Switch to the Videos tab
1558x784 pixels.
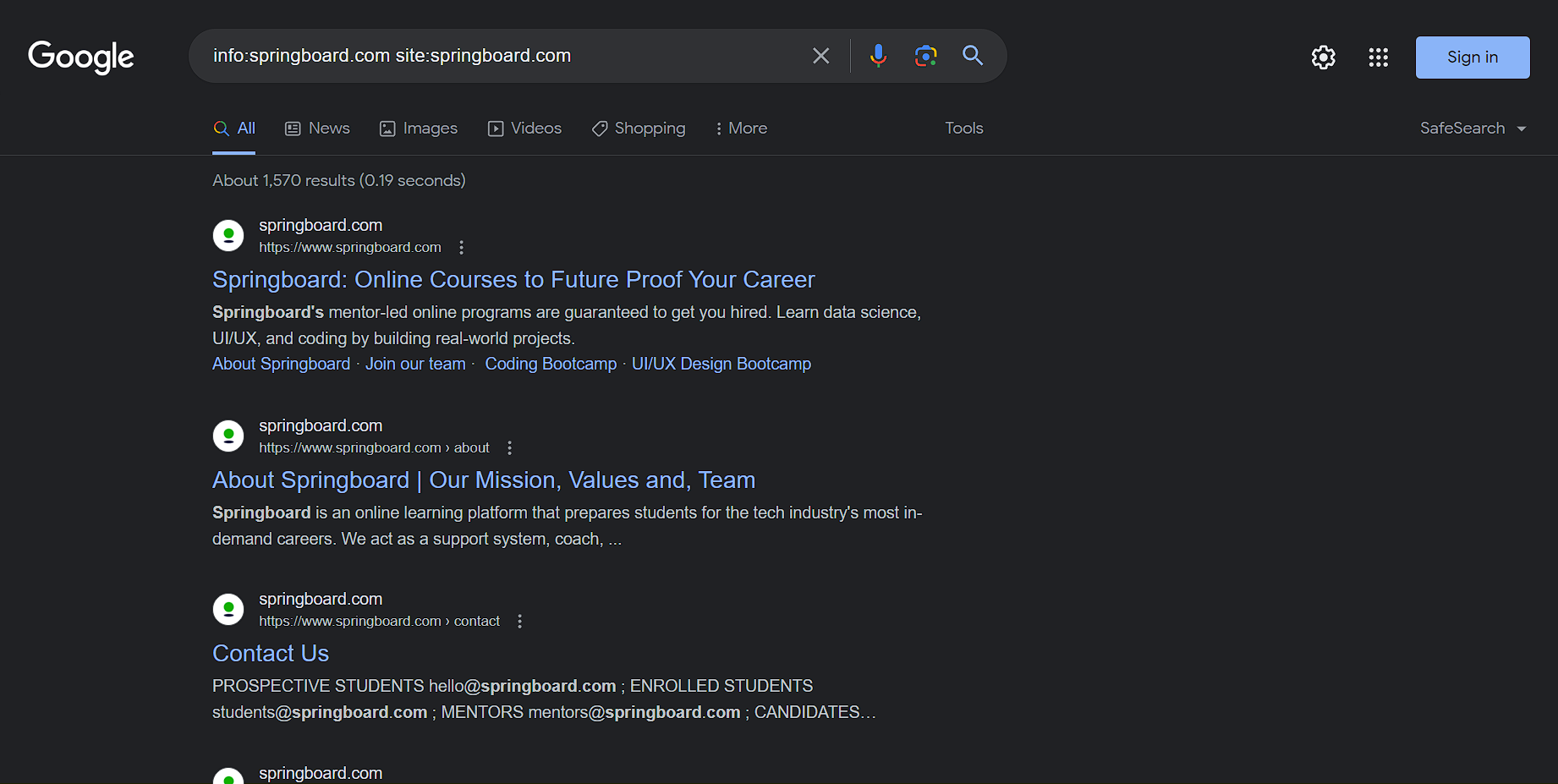click(x=524, y=129)
